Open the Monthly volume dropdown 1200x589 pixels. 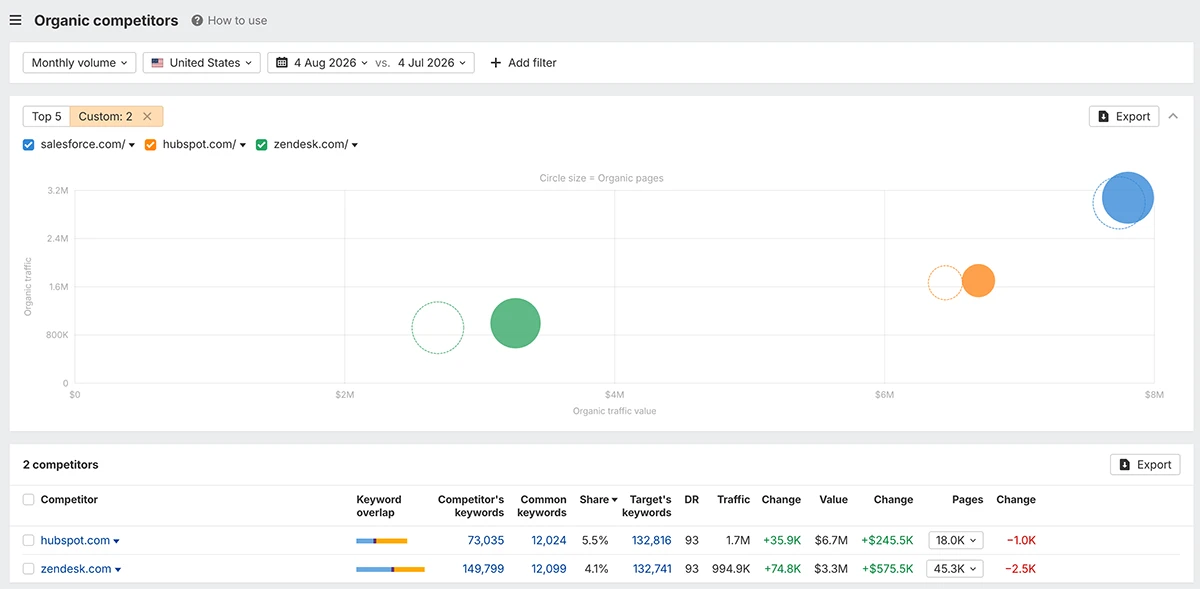click(x=80, y=62)
